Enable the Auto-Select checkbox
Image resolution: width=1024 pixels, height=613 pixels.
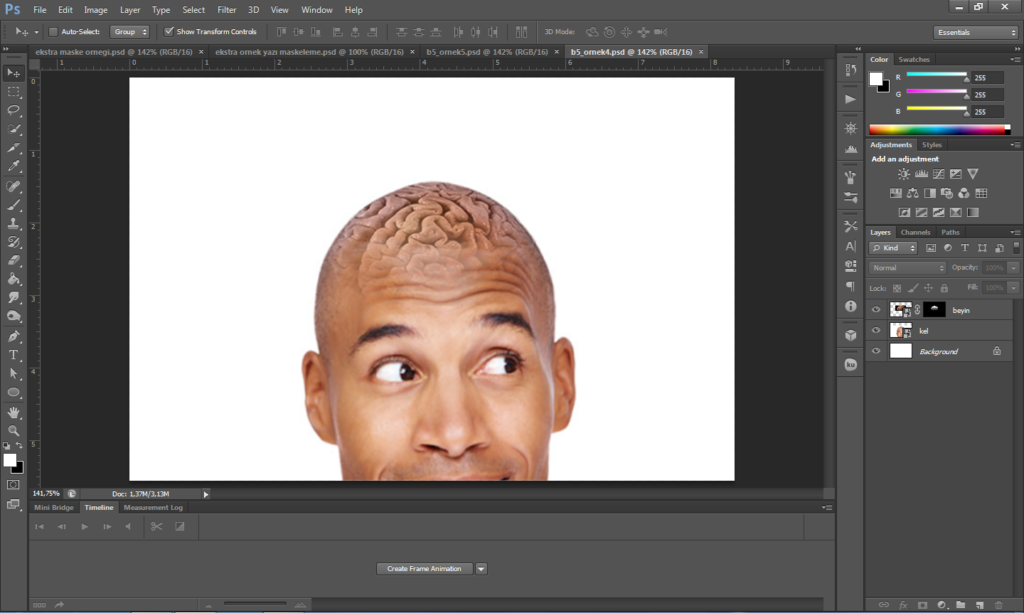coord(54,32)
